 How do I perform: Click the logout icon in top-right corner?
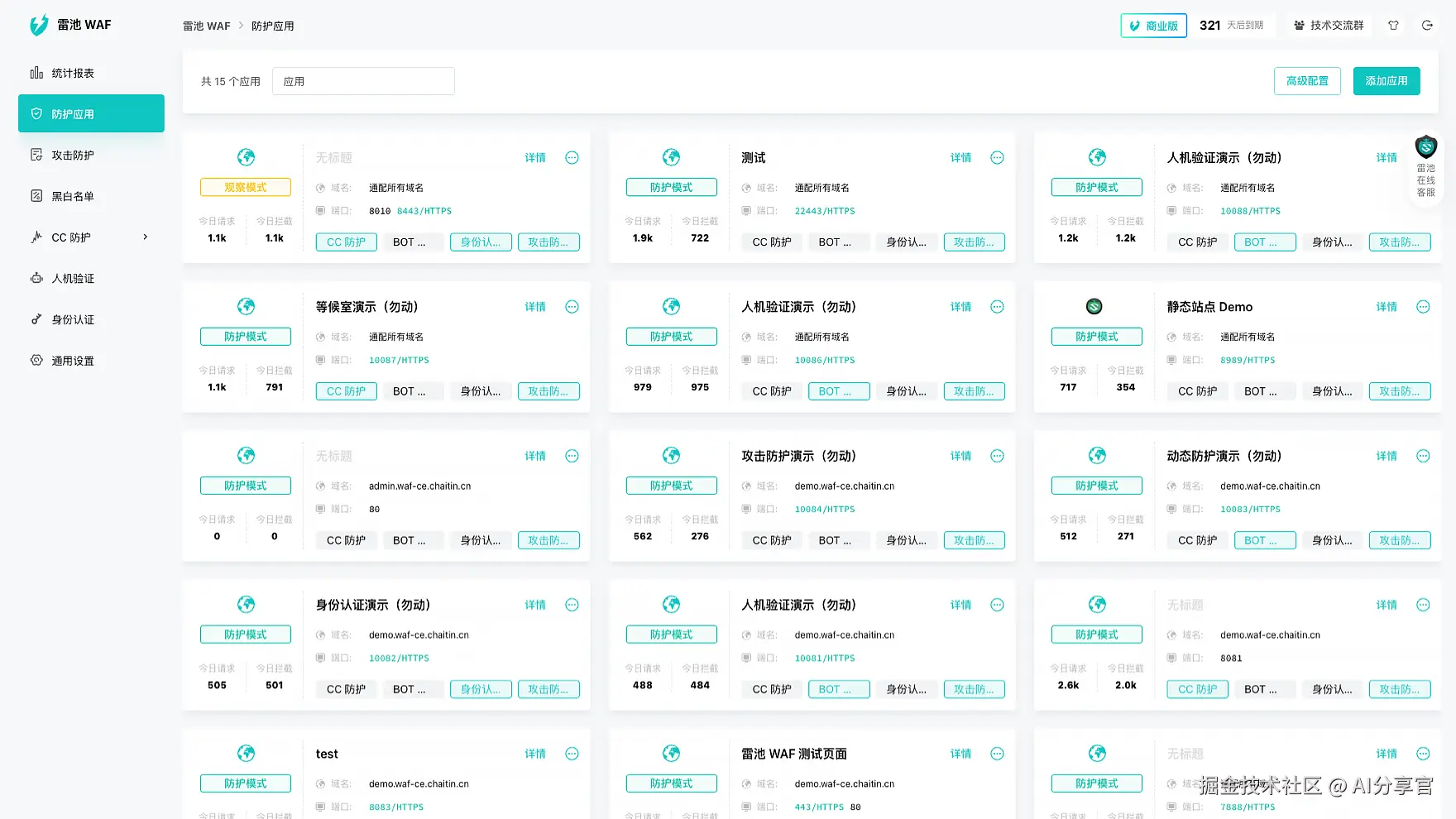point(1427,26)
